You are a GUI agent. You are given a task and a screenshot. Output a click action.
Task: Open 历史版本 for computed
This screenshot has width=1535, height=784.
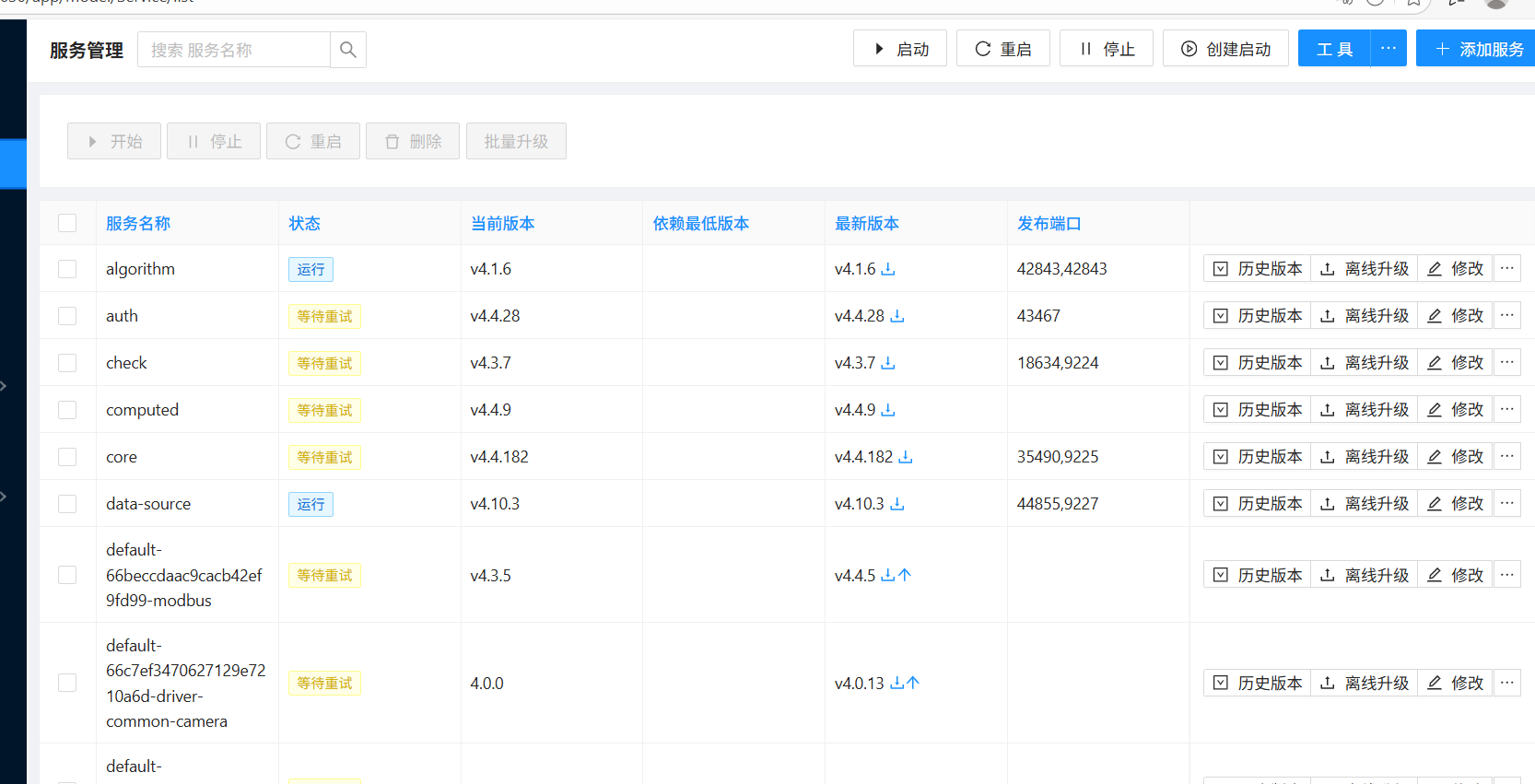click(x=1258, y=409)
